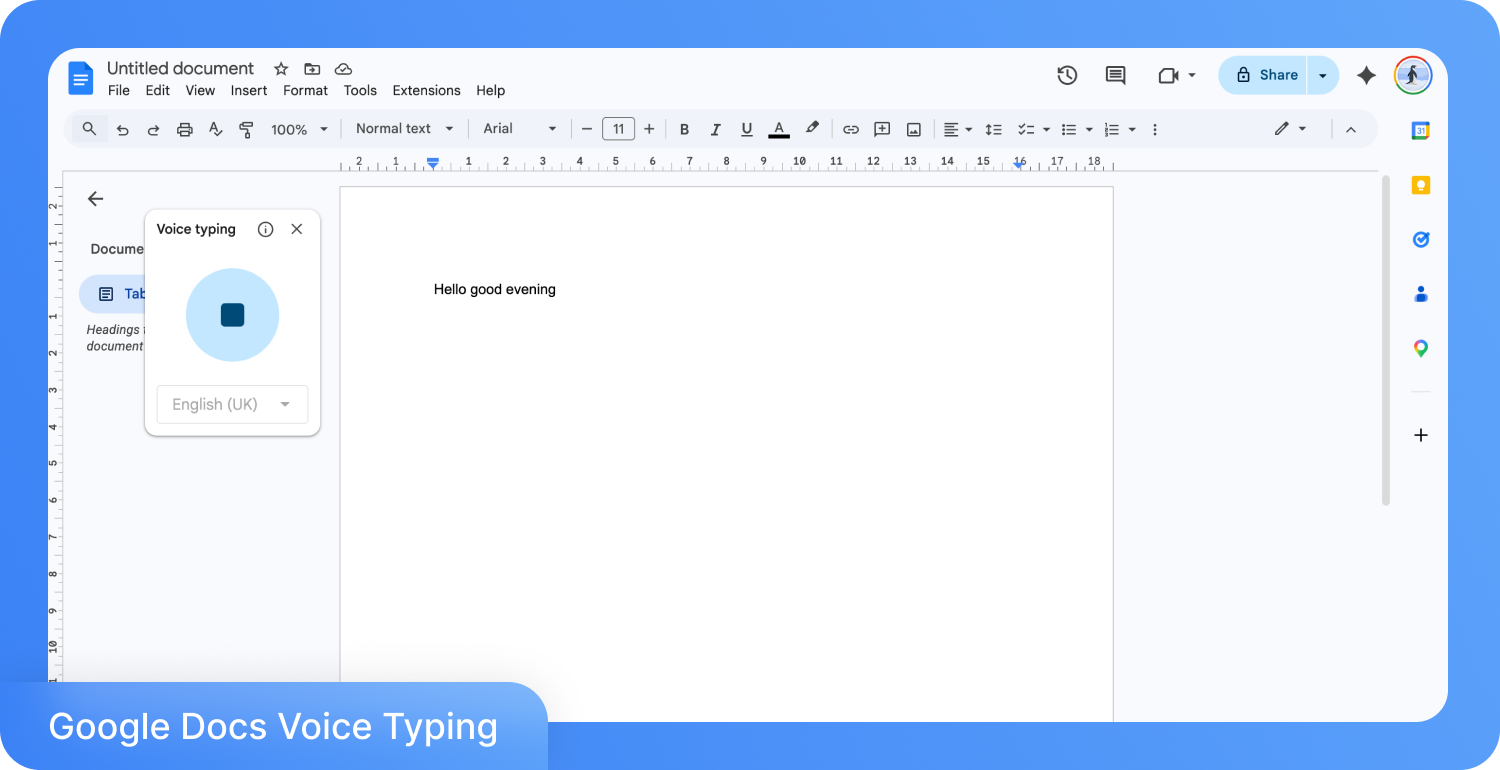Image resolution: width=1500 pixels, height=770 pixels.
Task: Select the text highlight color tool
Action: pyautogui.click(x=811, y=129)
